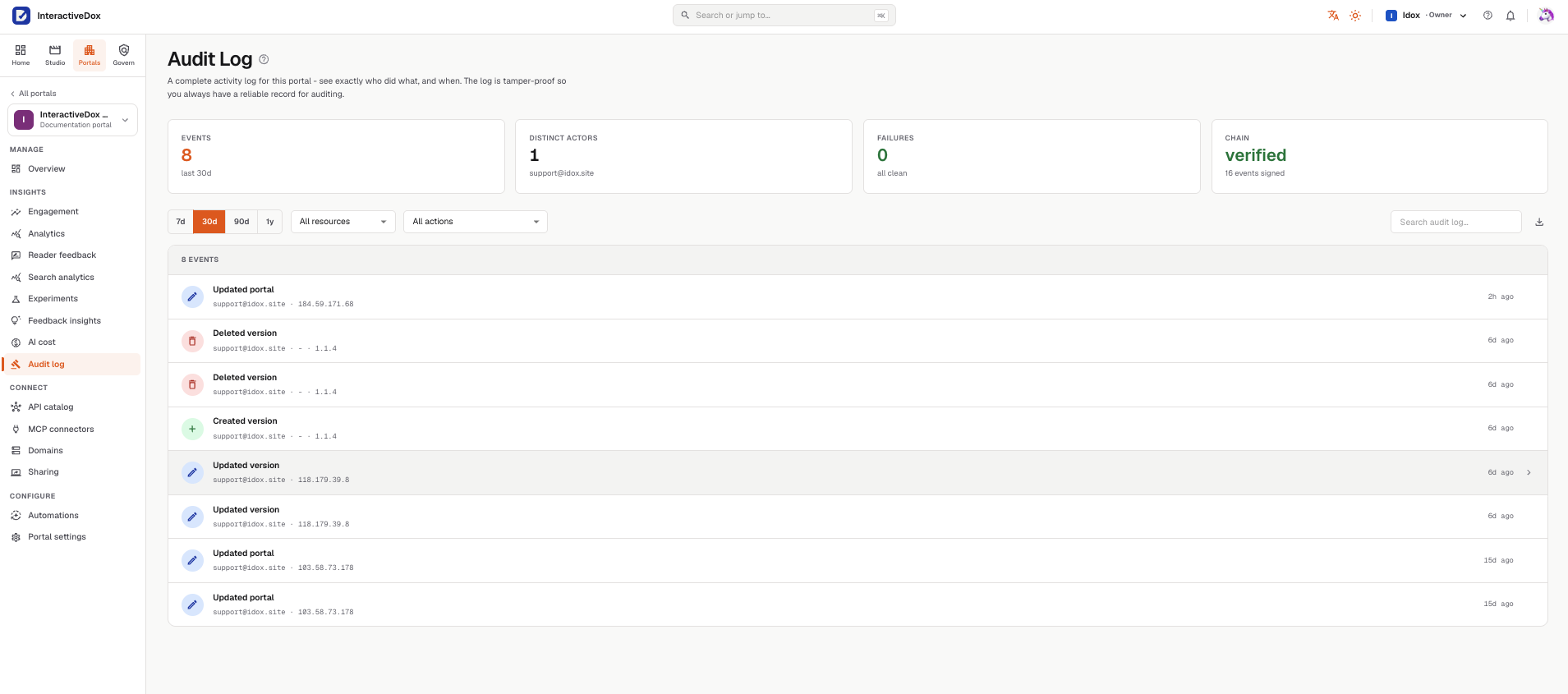This screenshot has width=1568, height=694.
Task: Open the All resources dropdown
Action: pyautogui.click(x=343, y=222)
